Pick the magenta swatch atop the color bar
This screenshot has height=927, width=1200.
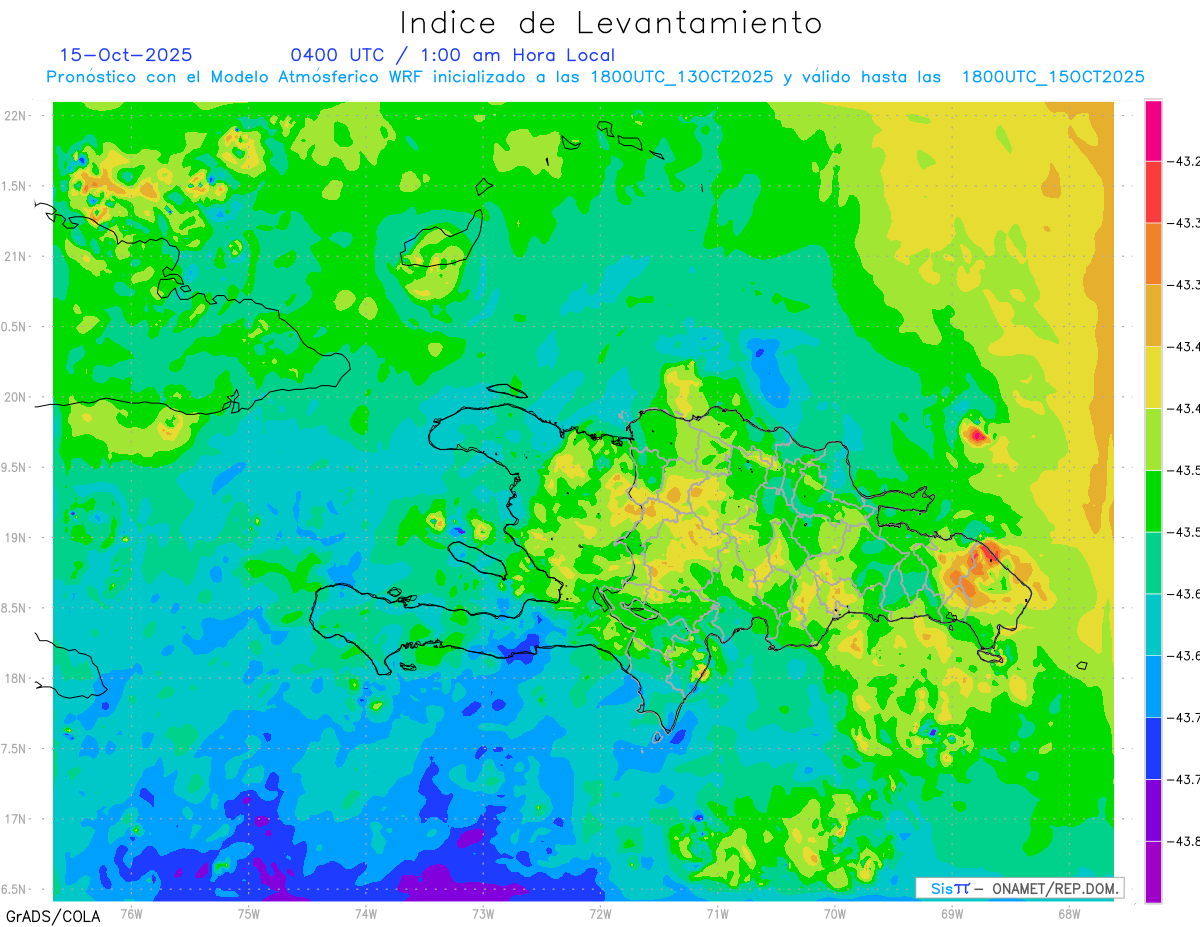tap(1153, 130)
